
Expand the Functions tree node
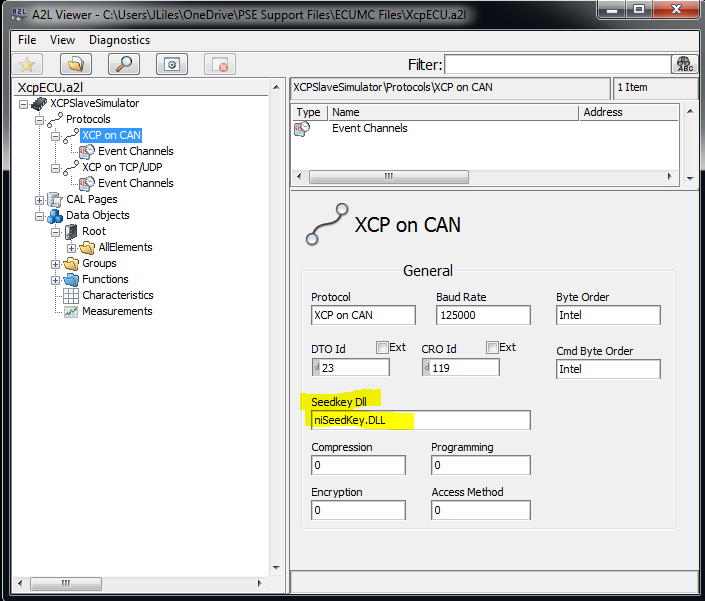coord(55,280)
